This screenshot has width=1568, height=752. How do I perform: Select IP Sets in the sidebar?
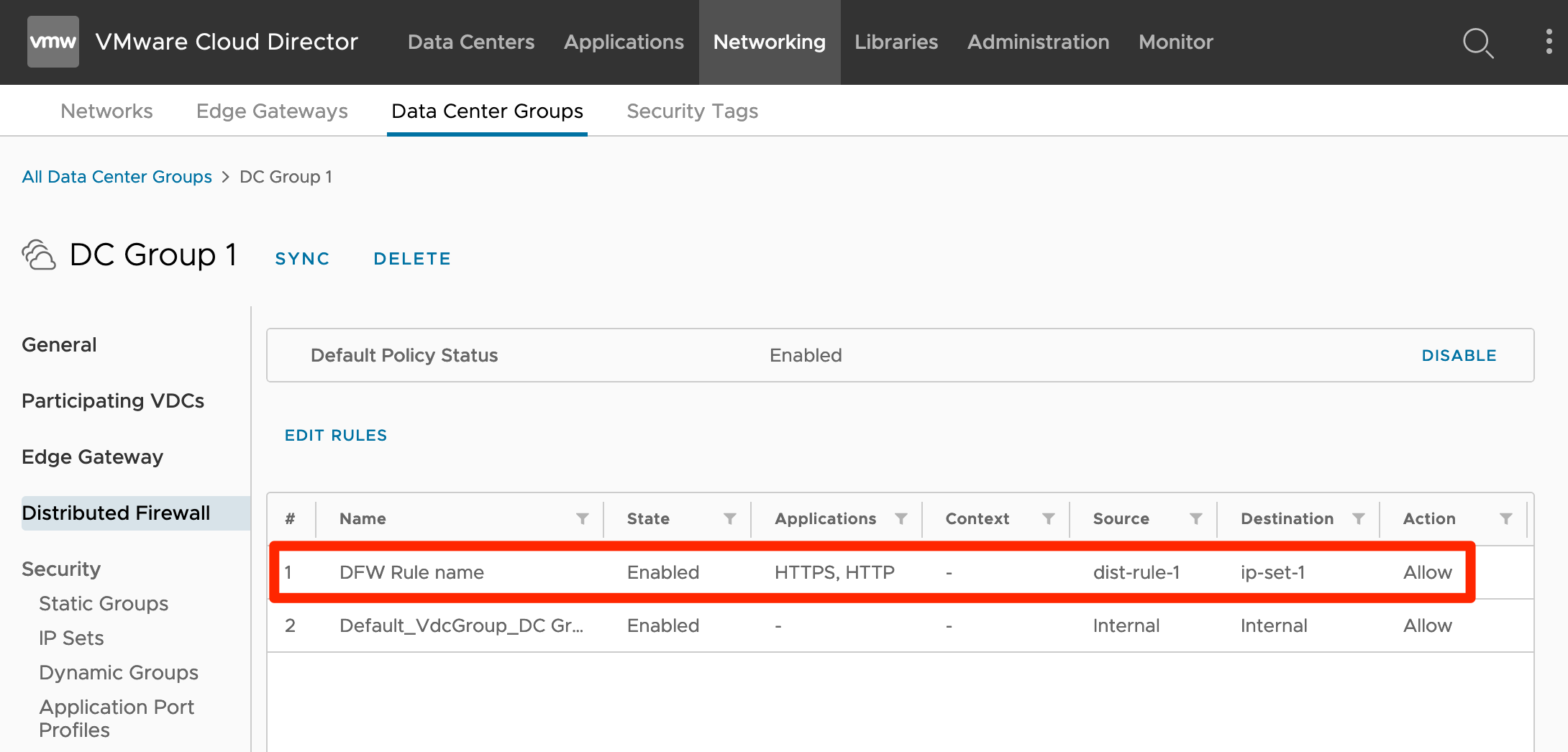pos(71,638)
